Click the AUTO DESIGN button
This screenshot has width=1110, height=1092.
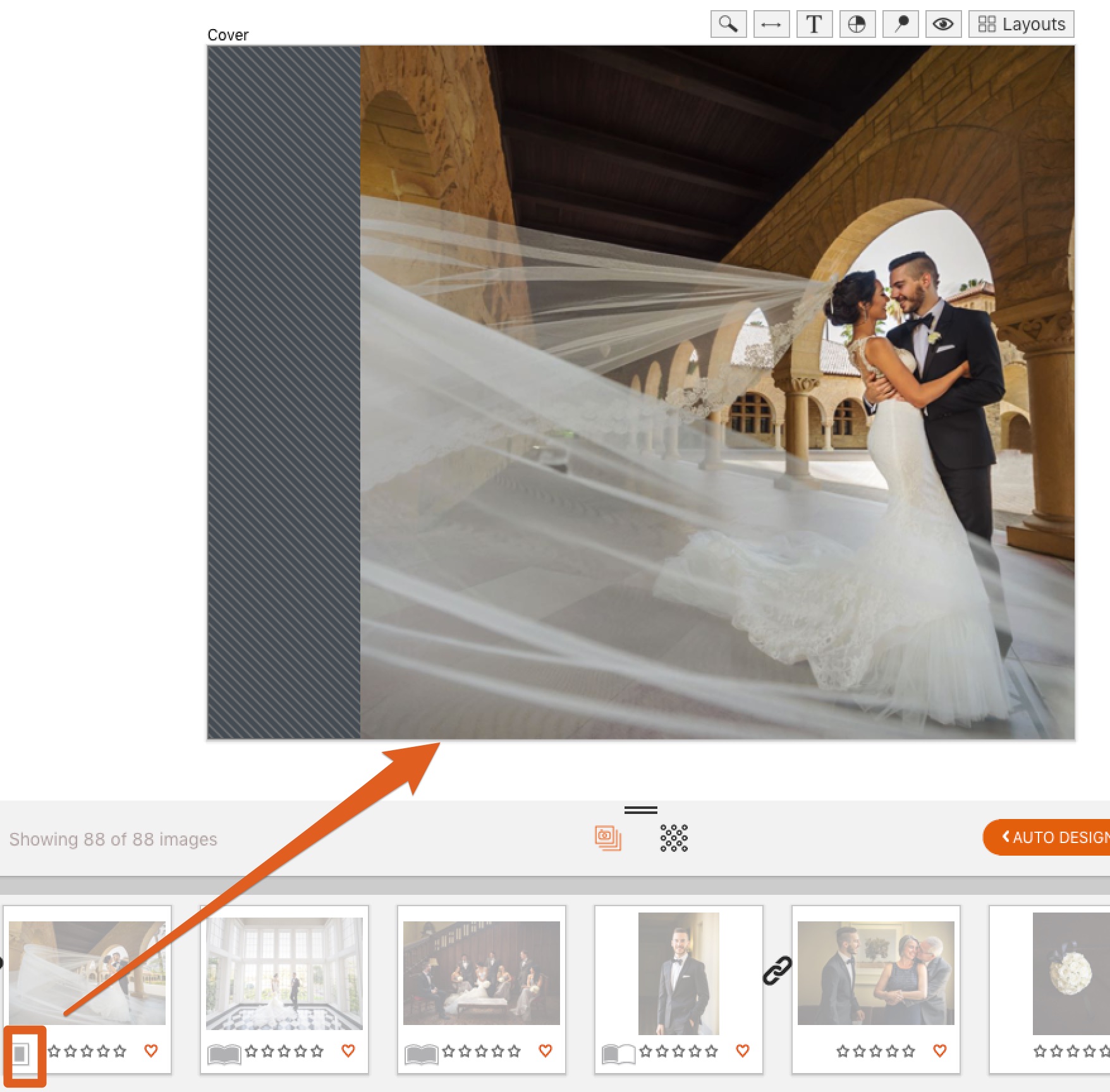pos(1049,837)
